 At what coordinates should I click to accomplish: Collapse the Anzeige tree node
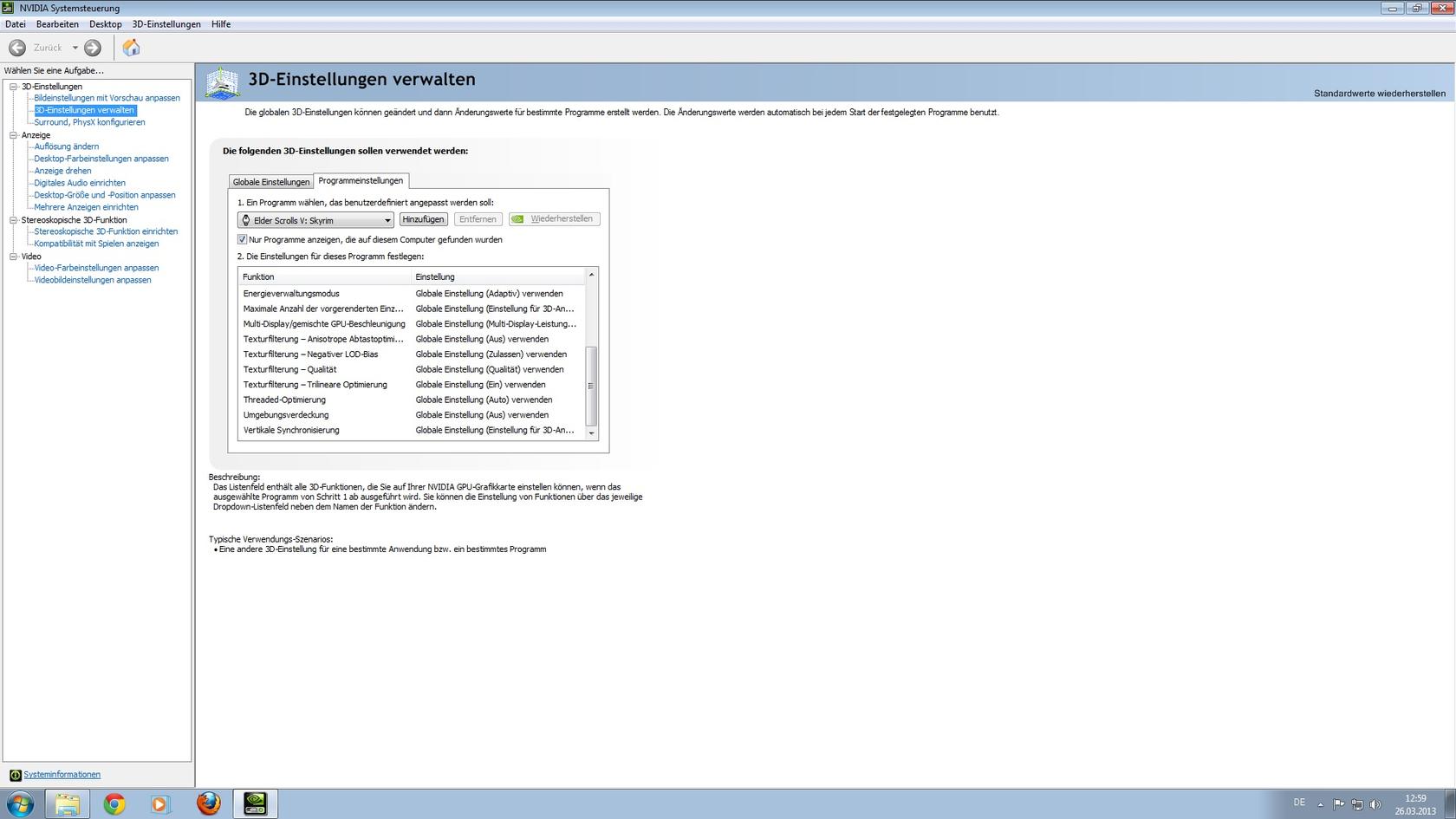(x=14, y=135)
